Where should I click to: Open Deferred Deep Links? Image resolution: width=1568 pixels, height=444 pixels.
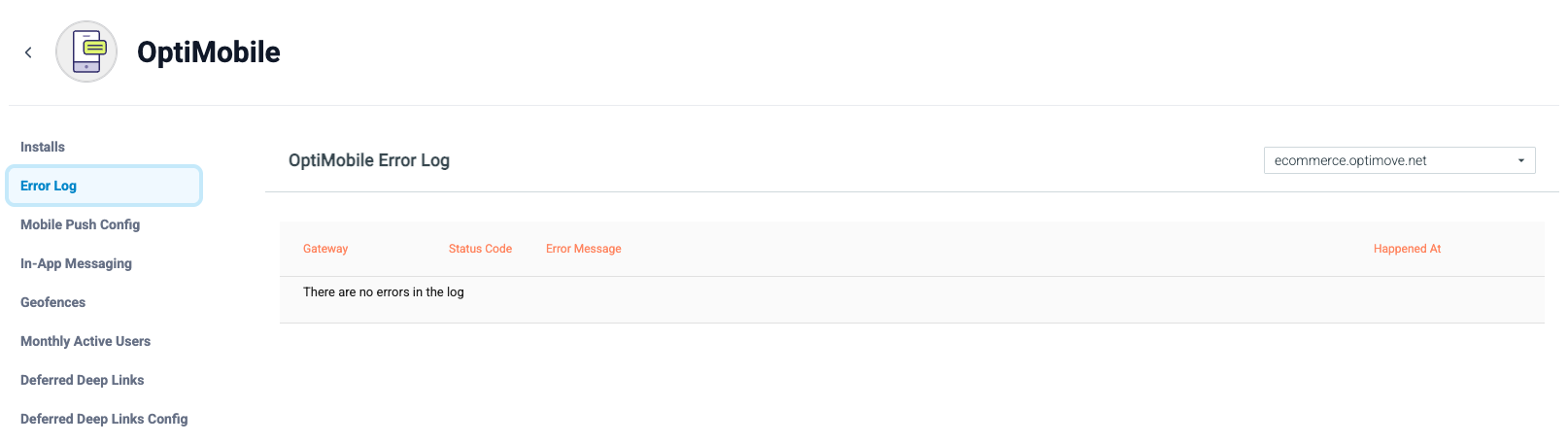point(83,380)
